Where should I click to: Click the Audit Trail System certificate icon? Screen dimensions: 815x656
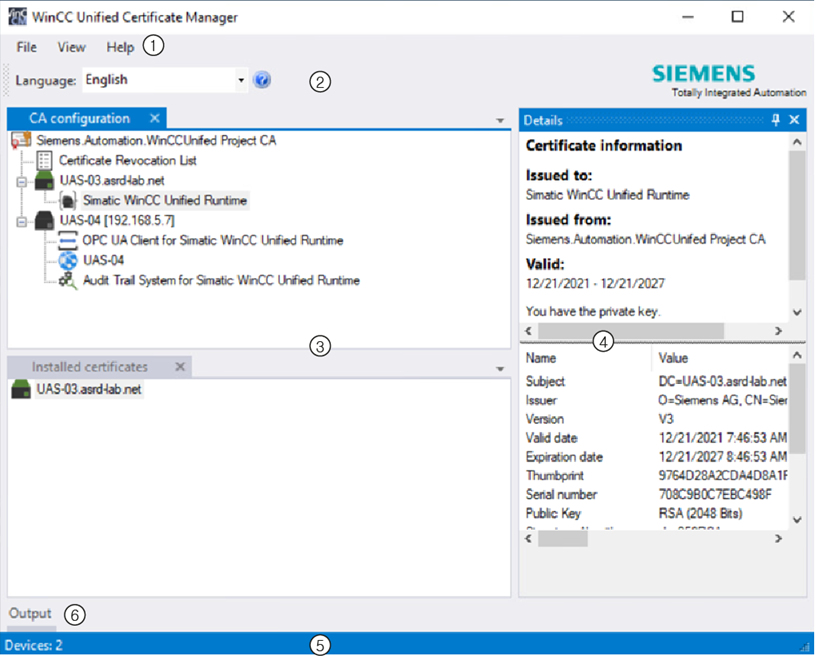pyautogui.click(x=68, y=281)
